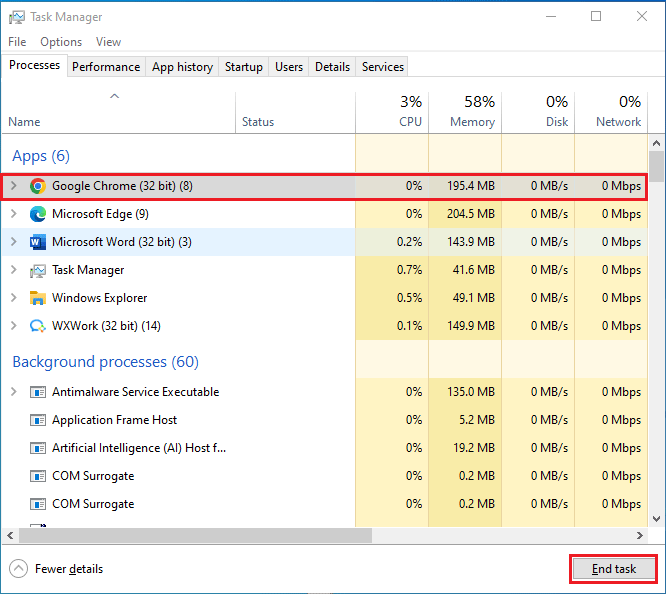
Task: Click the Application Frame Host icon
Action: coord(38,420)
